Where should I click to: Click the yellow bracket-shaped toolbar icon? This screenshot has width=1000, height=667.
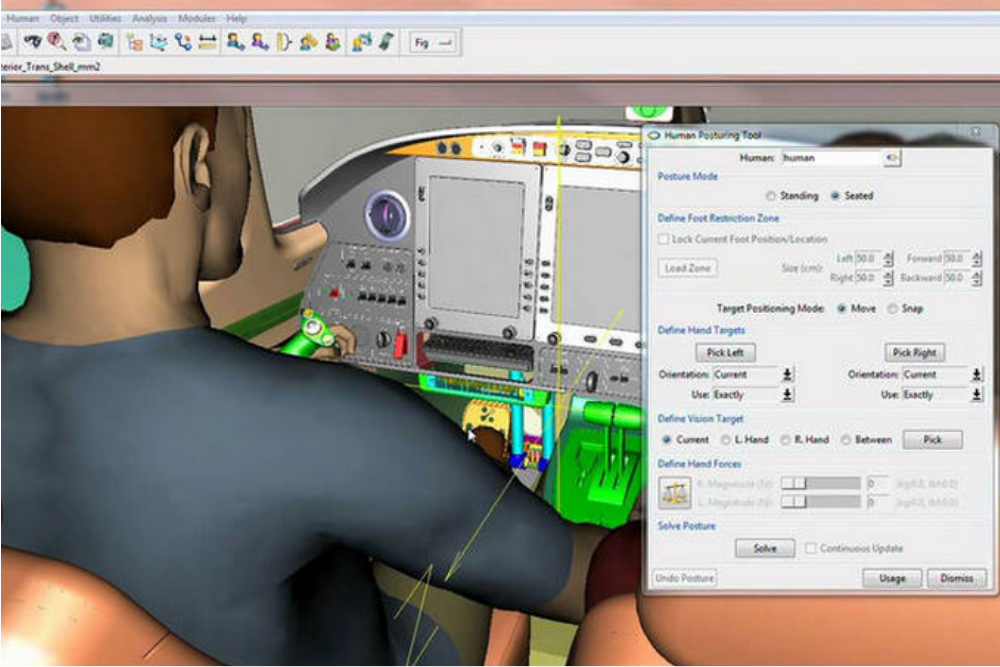[x=284, y=43]
